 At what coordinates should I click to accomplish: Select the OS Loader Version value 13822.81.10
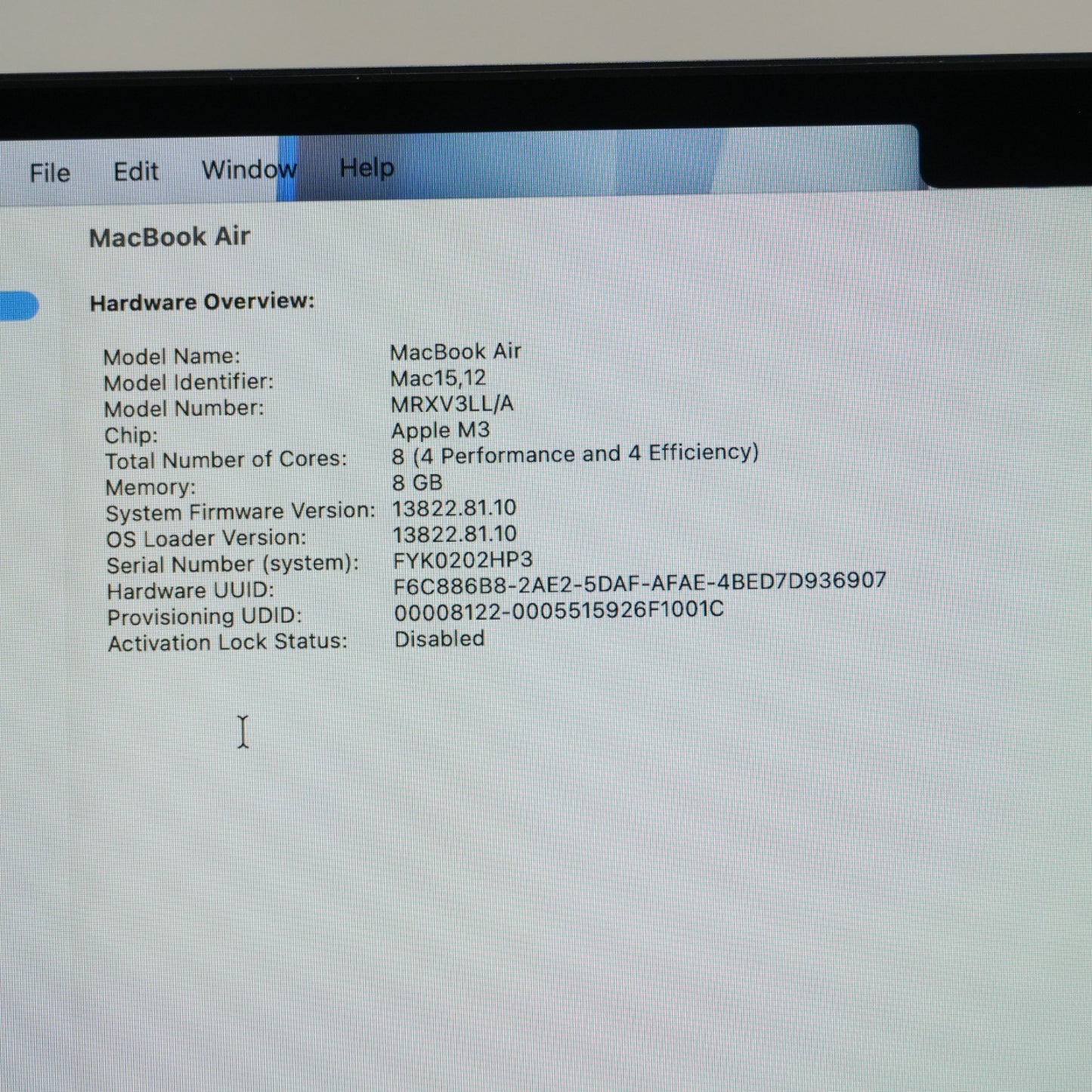click(x=455, y=535)
